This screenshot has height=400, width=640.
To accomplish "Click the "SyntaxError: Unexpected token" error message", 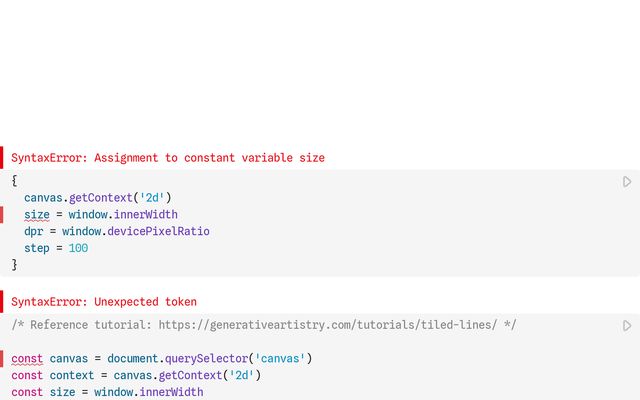I will click(x=104, y=302).
